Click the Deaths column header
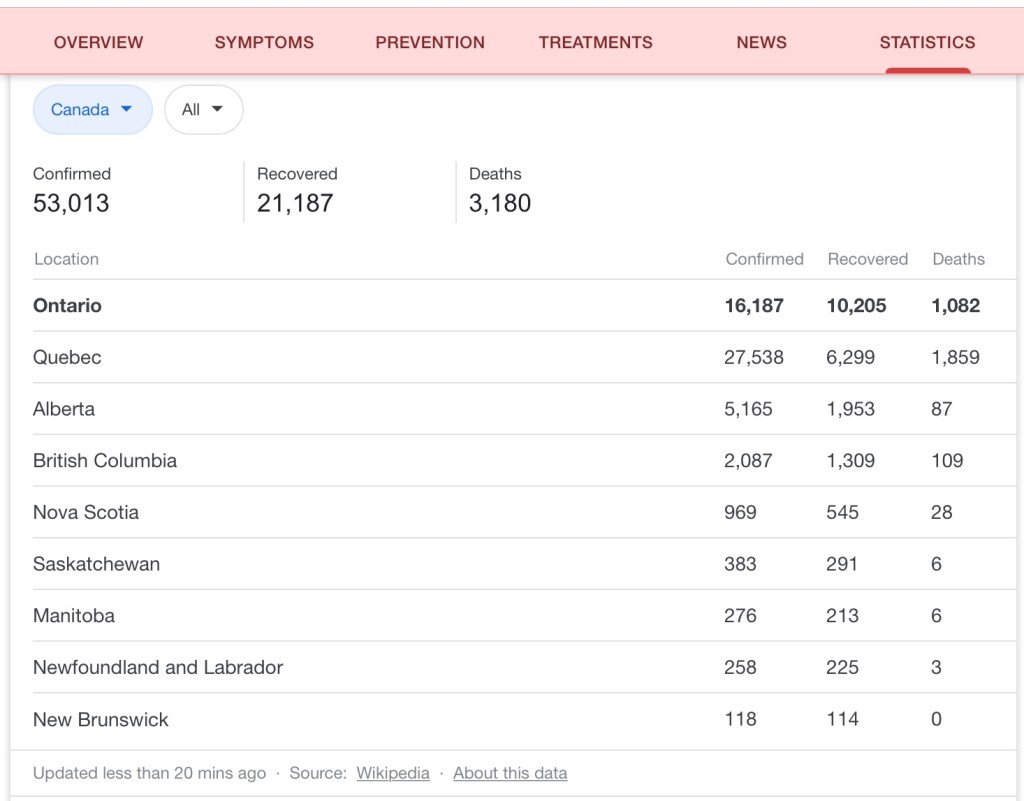 click(x=958, y=259)
